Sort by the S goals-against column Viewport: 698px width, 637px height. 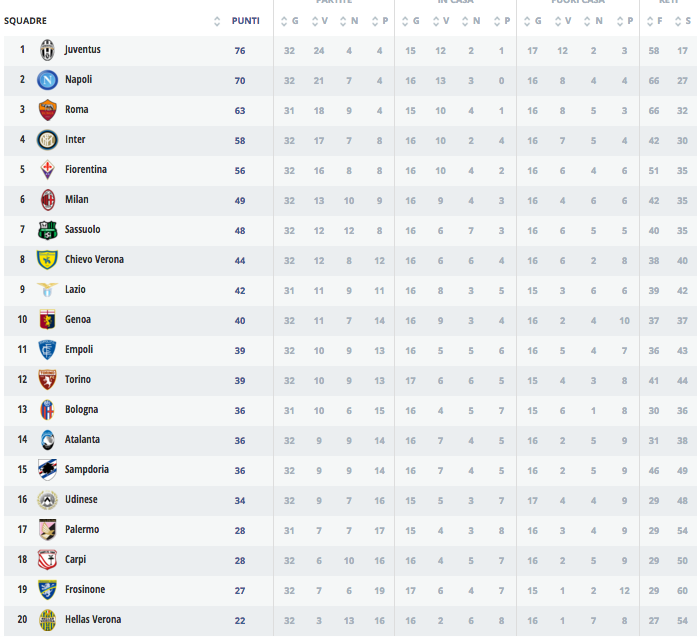click(x=682, y=21)
